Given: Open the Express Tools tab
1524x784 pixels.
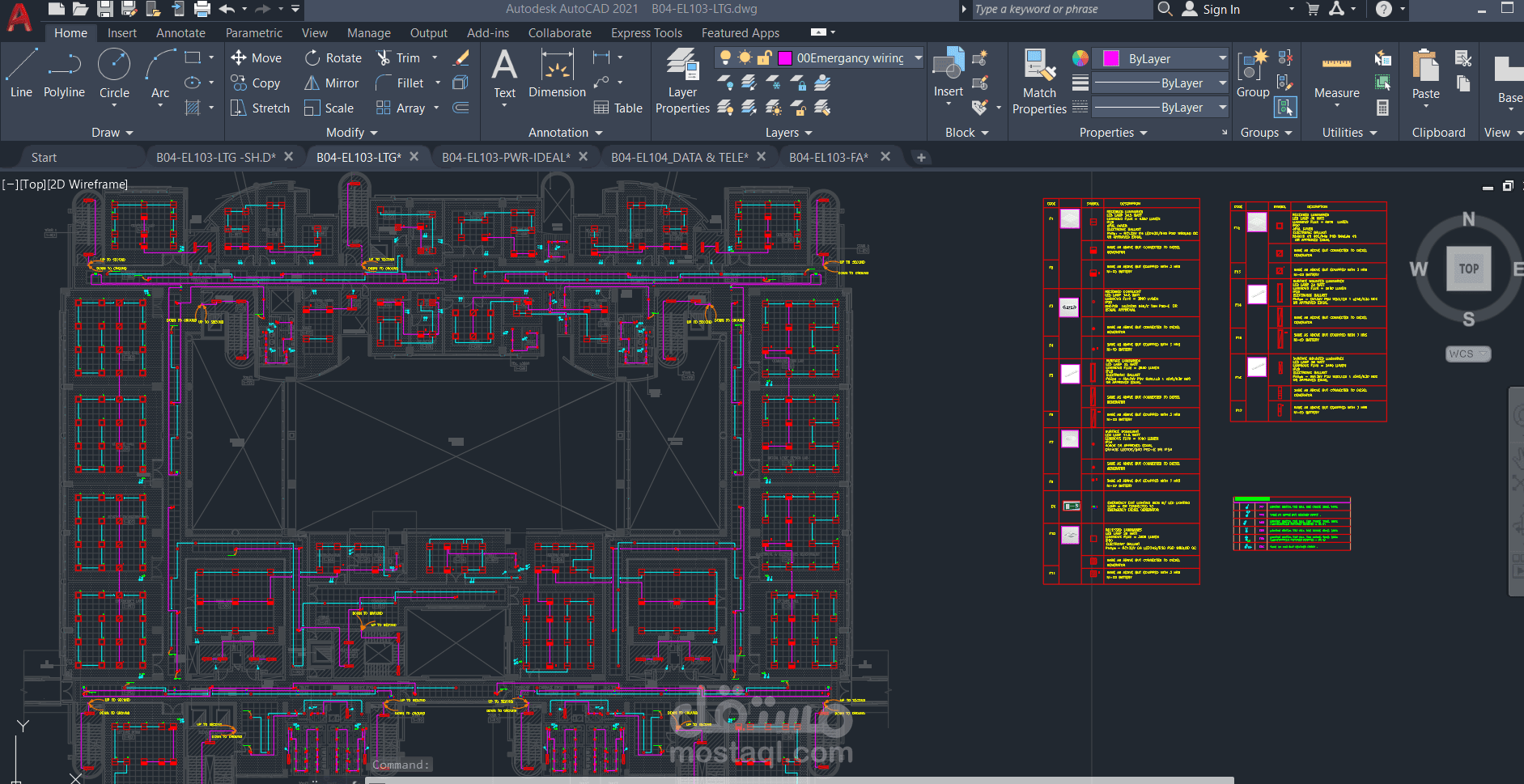Looking at the screenshot, I should [647, 33].
